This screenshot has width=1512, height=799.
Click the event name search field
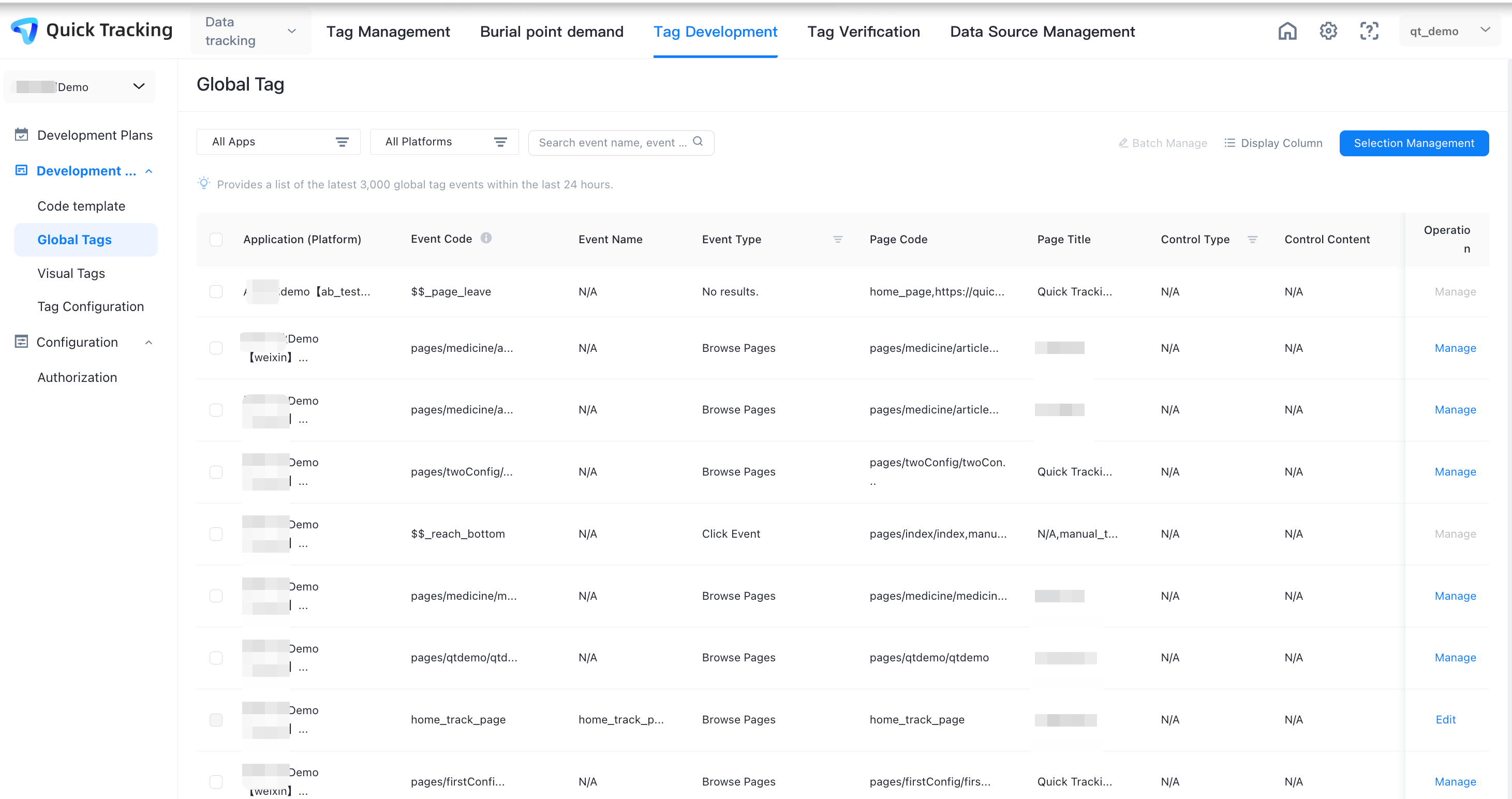[612, 143]
